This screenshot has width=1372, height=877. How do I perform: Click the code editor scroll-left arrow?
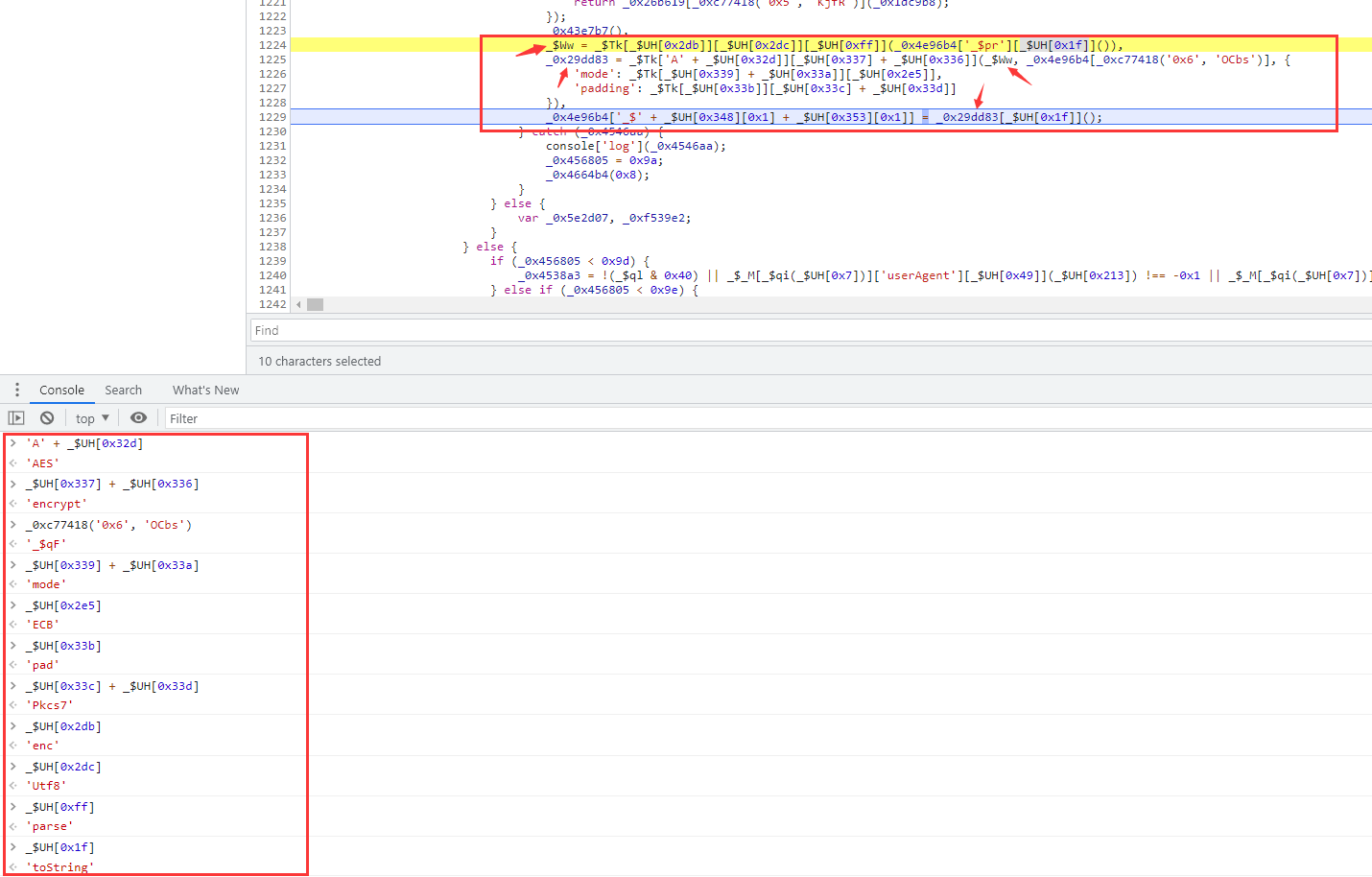point(298,305)
